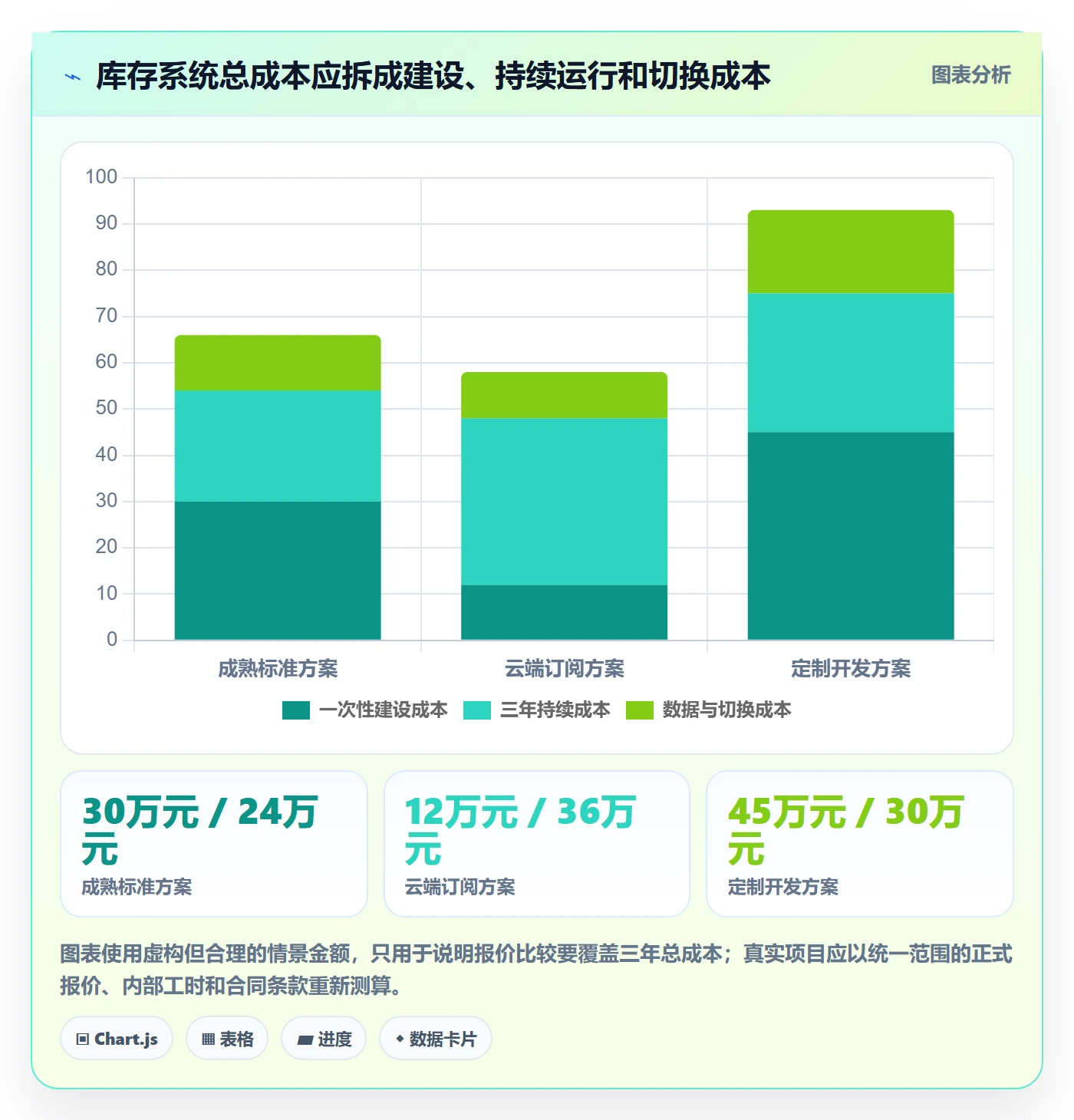
Task: Click the 定制开发方案 x-axis label
Action: pos(851,669)
